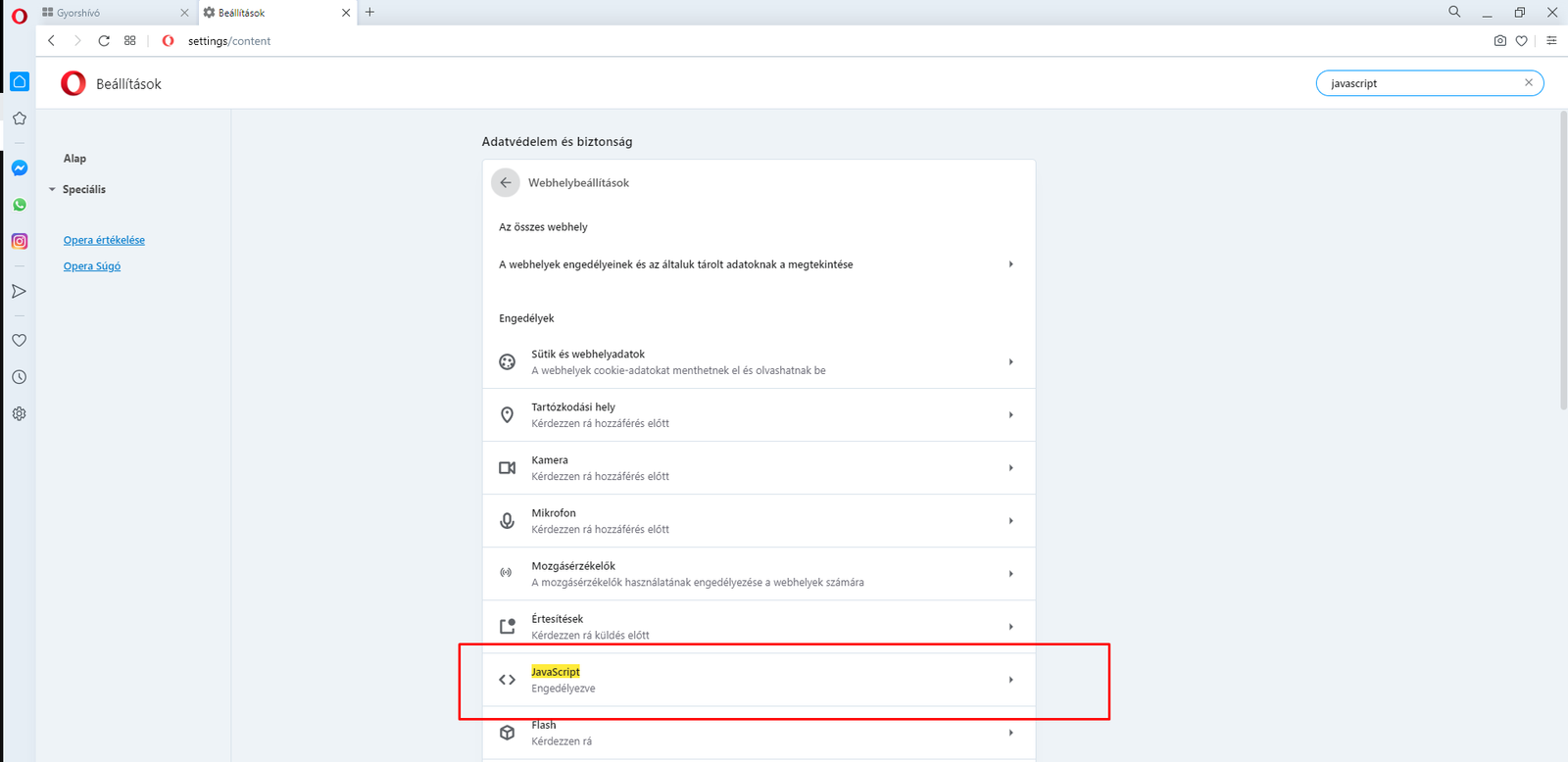Click the Opera értékelése link
The image size is (1568, 762).
tap(104, 240)
